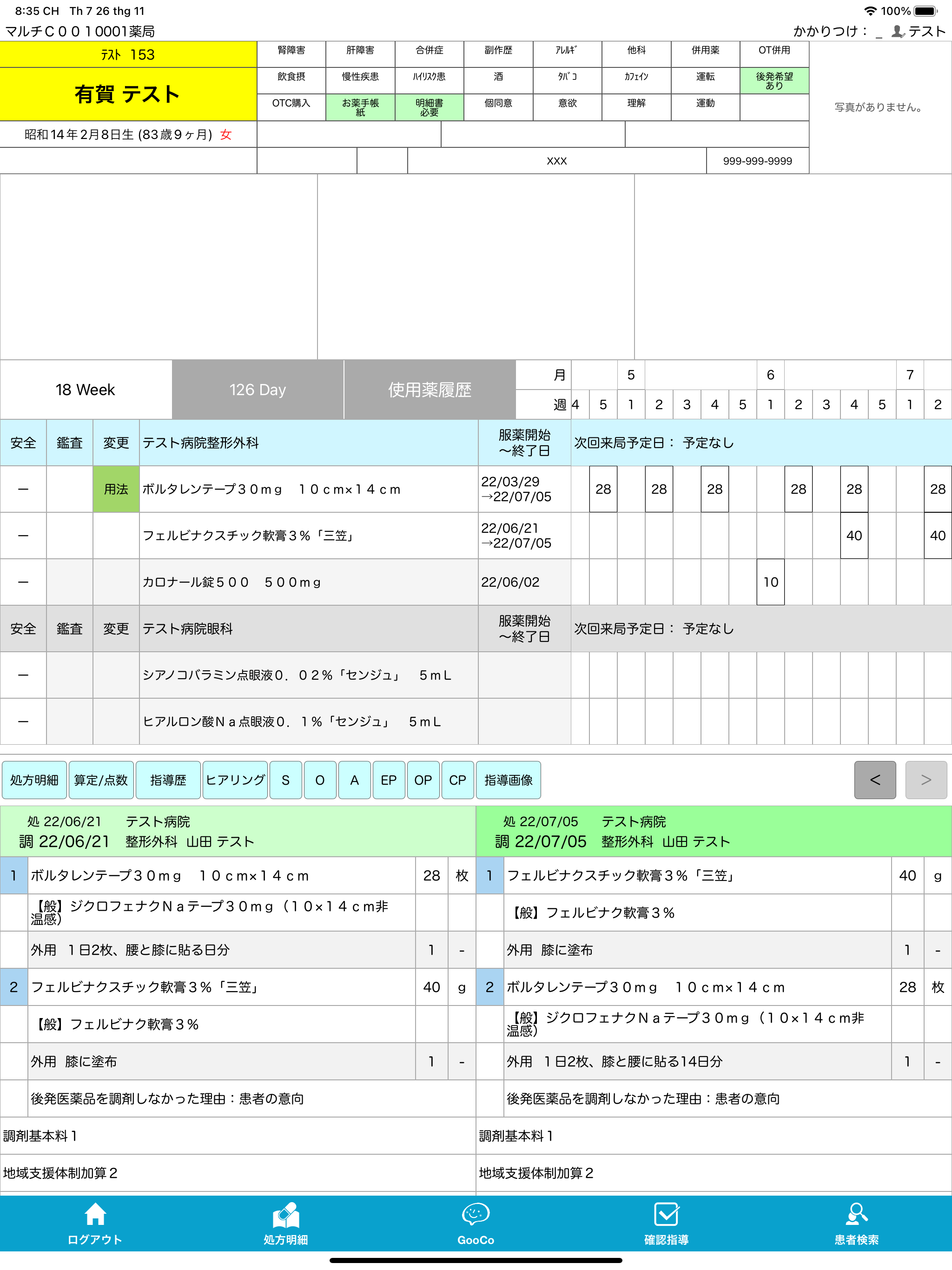Select the 処方明細 filter tab above prescriptions
This screenshot has width=952, height=1270.
click(x=34, y=780)
